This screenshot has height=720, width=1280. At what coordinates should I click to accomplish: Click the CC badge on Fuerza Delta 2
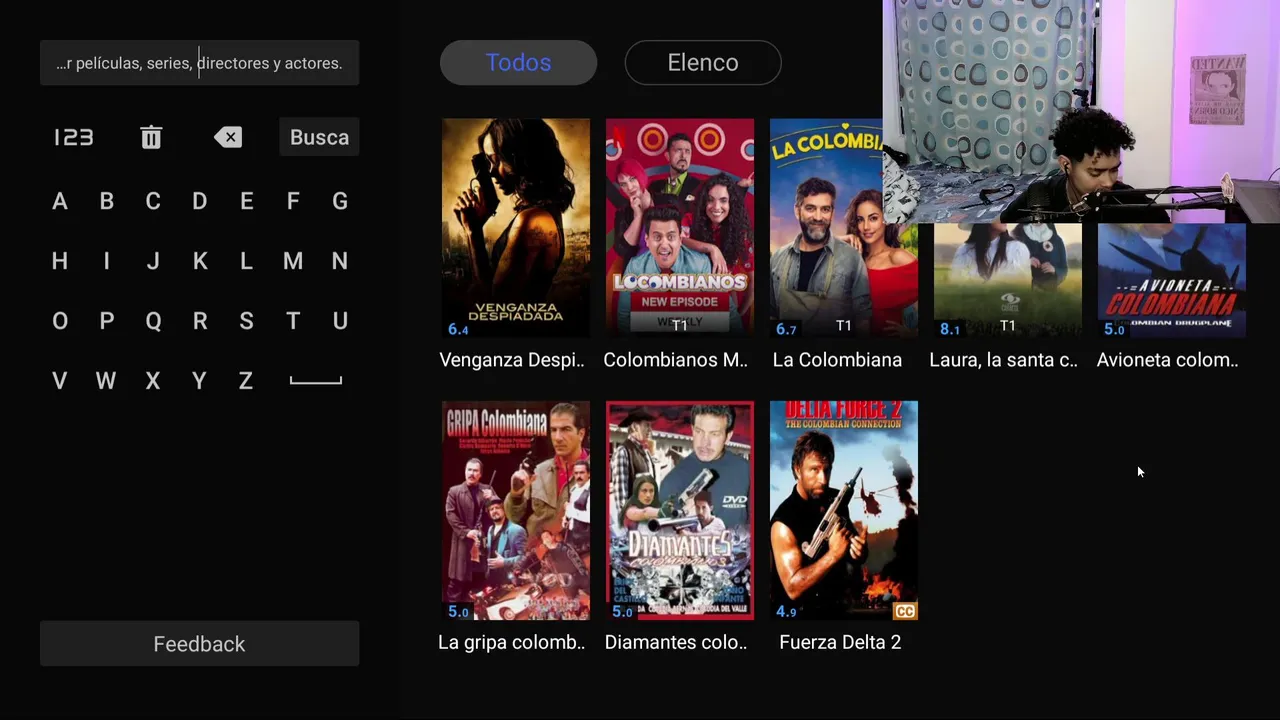(904, 611)
